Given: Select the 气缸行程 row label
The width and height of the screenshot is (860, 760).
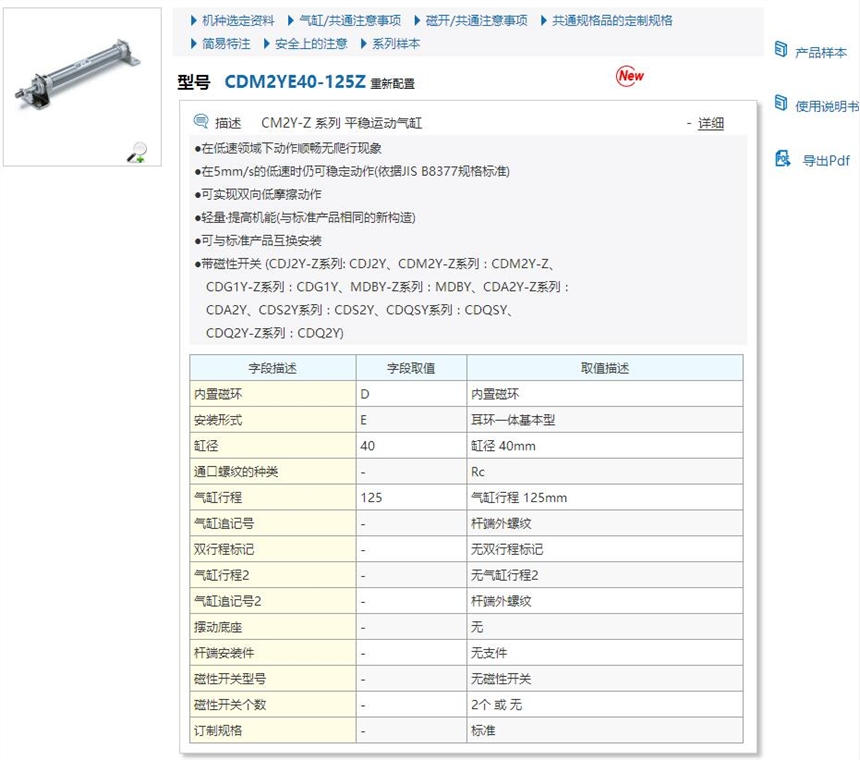Looking at the screenshot, I should pyautogui.click(x=273, y=497).
